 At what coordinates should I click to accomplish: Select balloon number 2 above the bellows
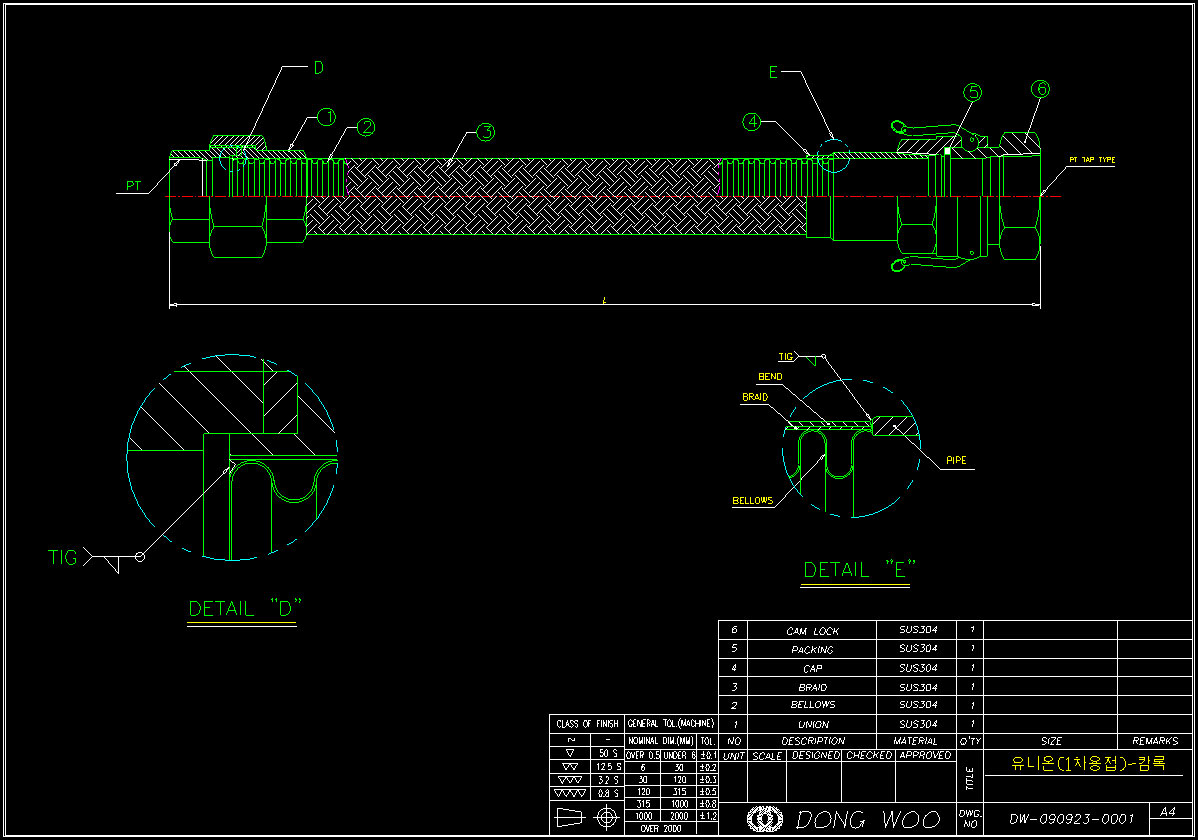[366, 127]
